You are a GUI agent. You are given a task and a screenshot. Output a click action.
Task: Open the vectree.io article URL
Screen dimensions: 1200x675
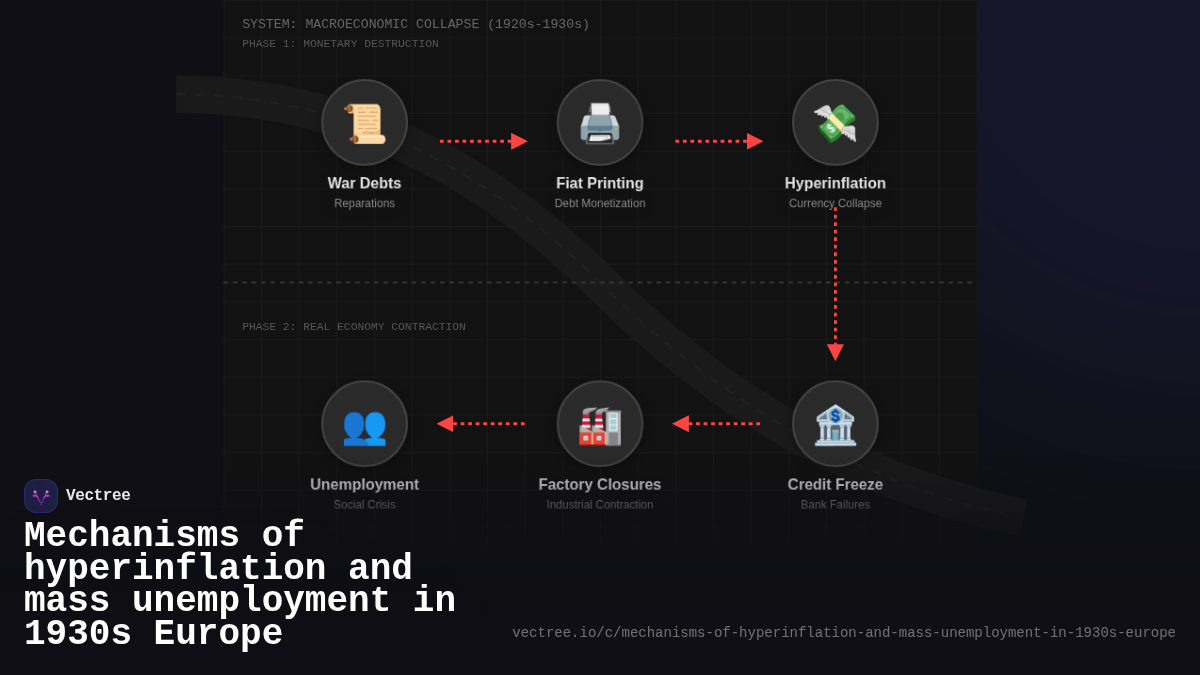click(843, 632)
